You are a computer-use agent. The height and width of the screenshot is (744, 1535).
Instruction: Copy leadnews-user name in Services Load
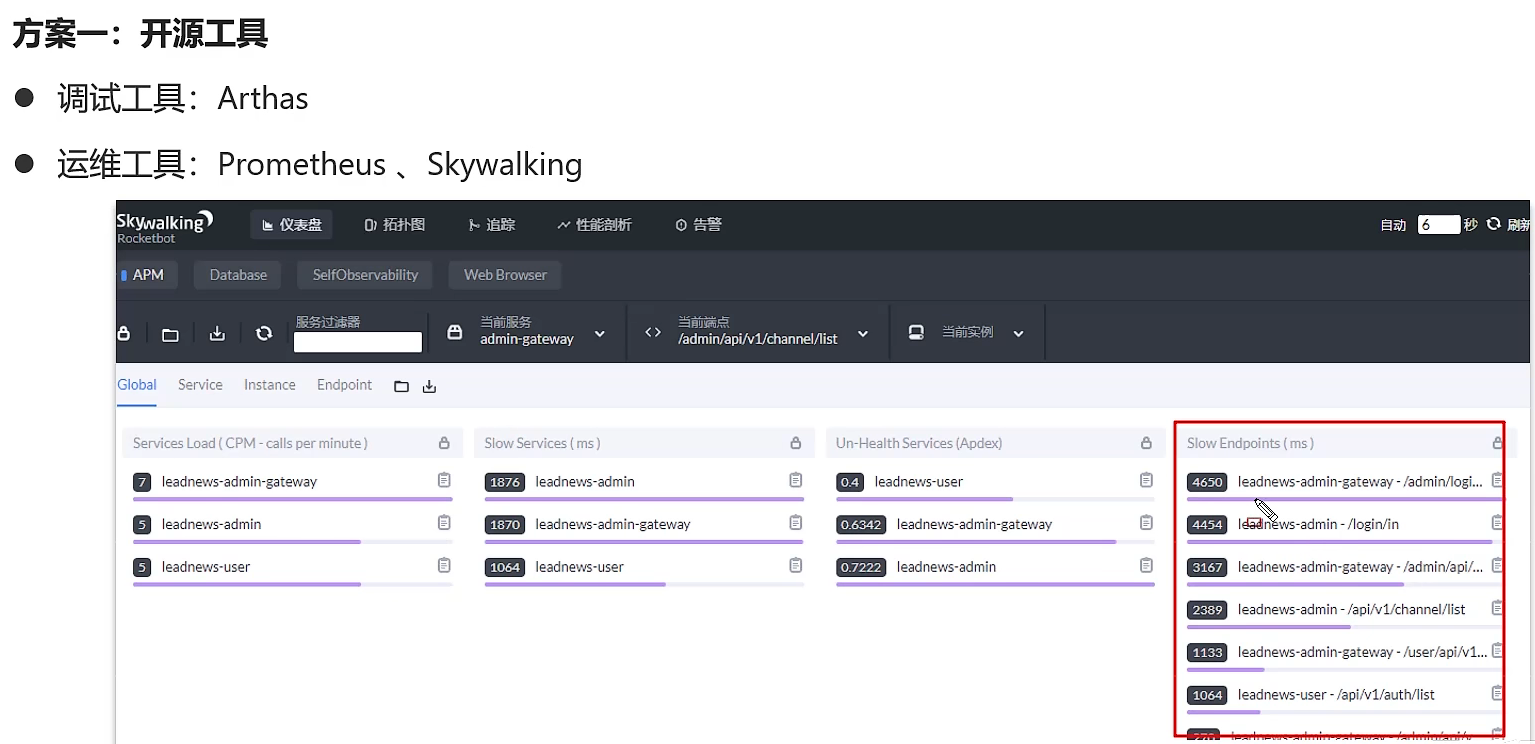(444, 566)
